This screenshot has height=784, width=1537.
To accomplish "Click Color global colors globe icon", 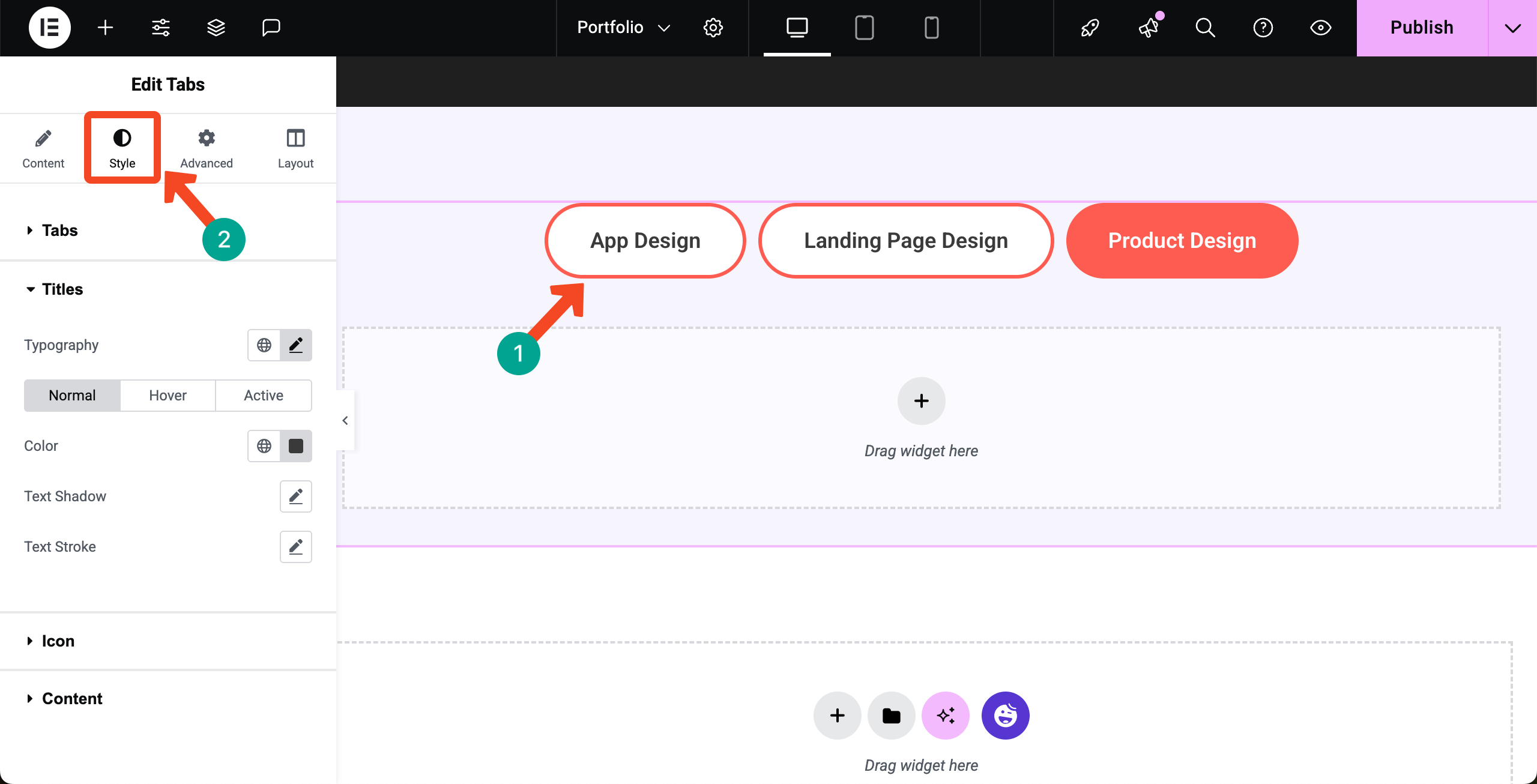I will pyautogui.click(x=264, y=446).
